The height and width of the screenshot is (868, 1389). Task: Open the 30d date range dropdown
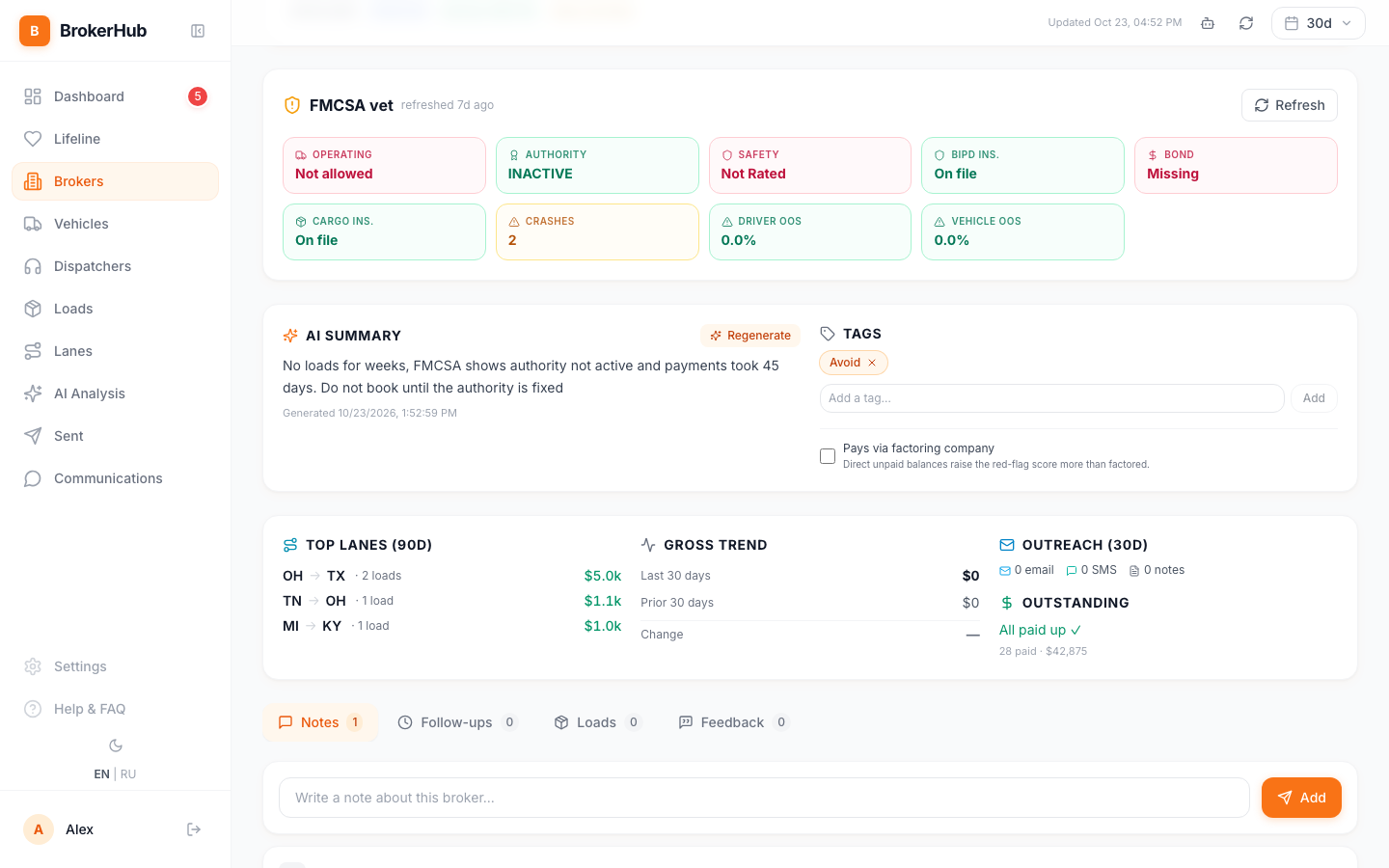point(1319,23)
